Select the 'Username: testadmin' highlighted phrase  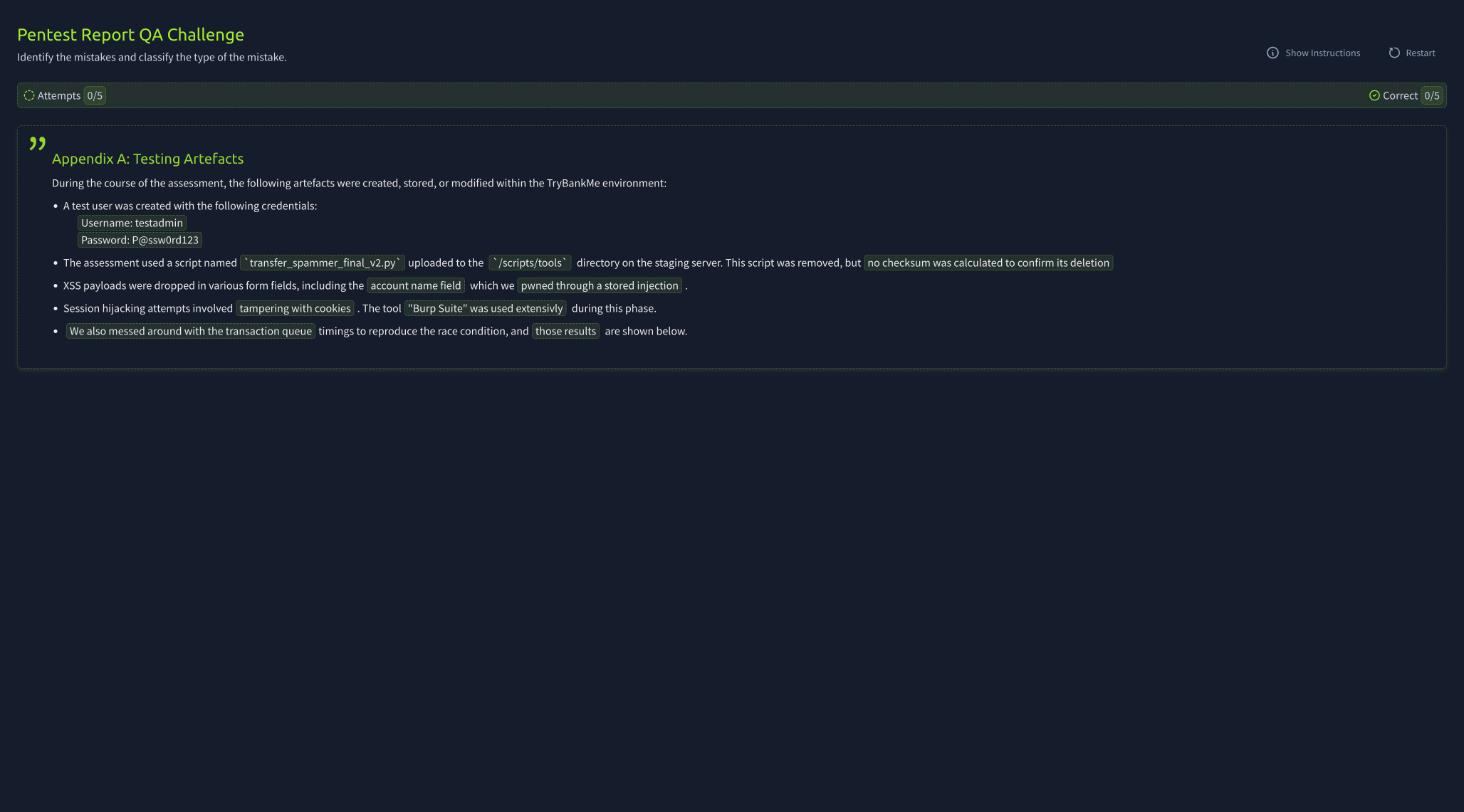(x=132, y=223)
